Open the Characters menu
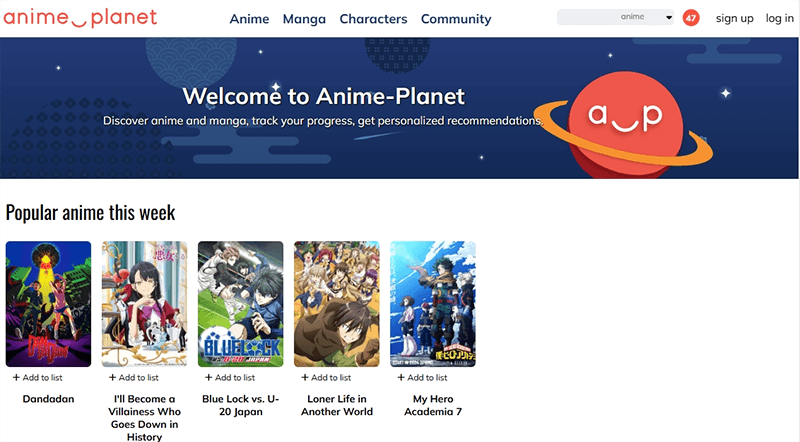The image size is (800, 442). (373, 19)
